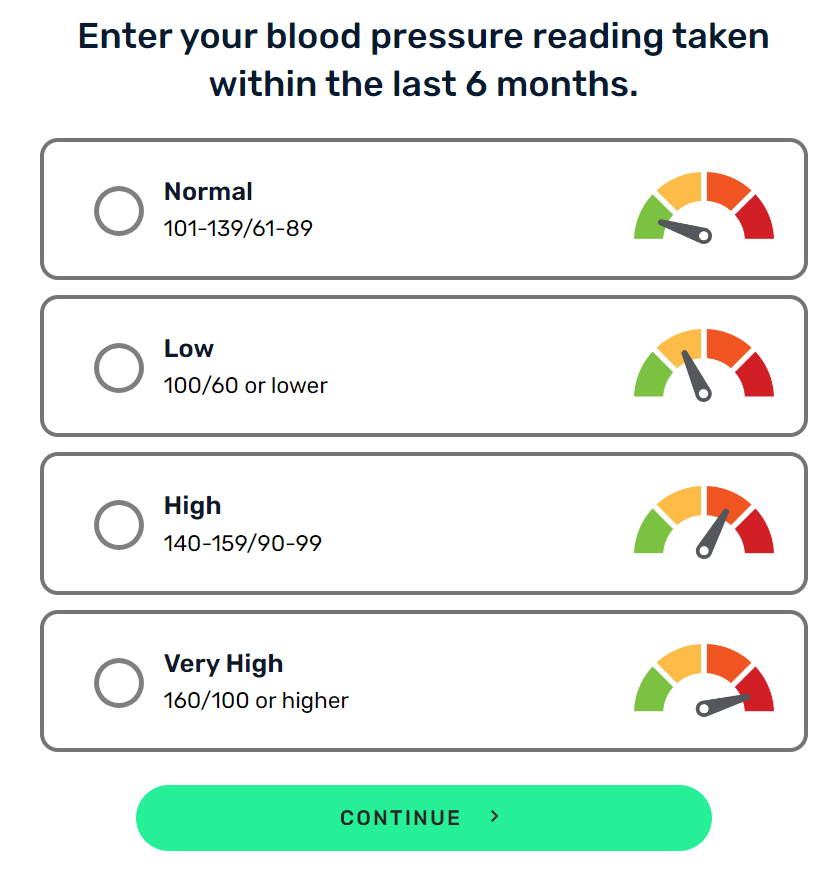830x872 pixels.
Task: Click the 140-159/90-99 range text
Action: pyautogui.click(x=243, y=543)
